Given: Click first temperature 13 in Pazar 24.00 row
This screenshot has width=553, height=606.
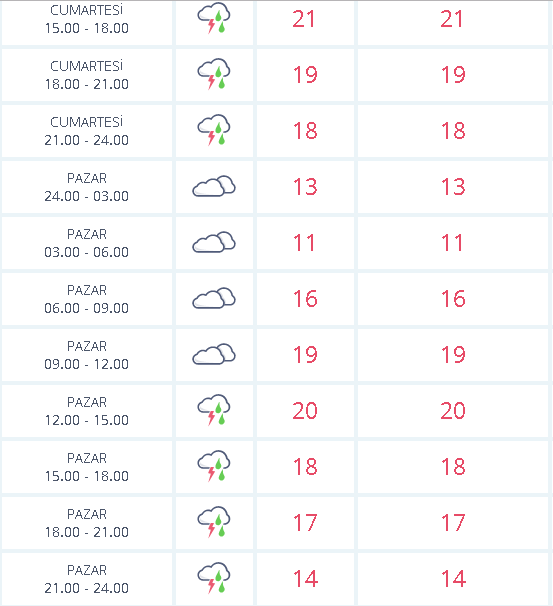Looking at the screenshot, I should tap(305, 187).
